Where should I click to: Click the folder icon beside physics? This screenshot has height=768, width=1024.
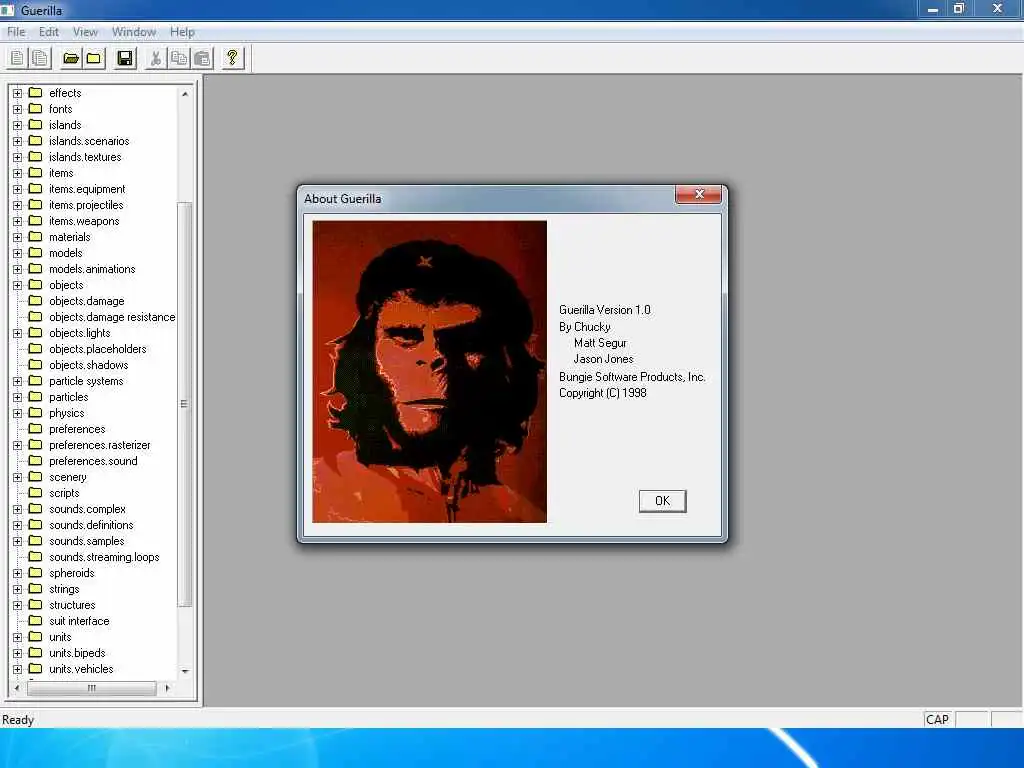tap(36, 413)
